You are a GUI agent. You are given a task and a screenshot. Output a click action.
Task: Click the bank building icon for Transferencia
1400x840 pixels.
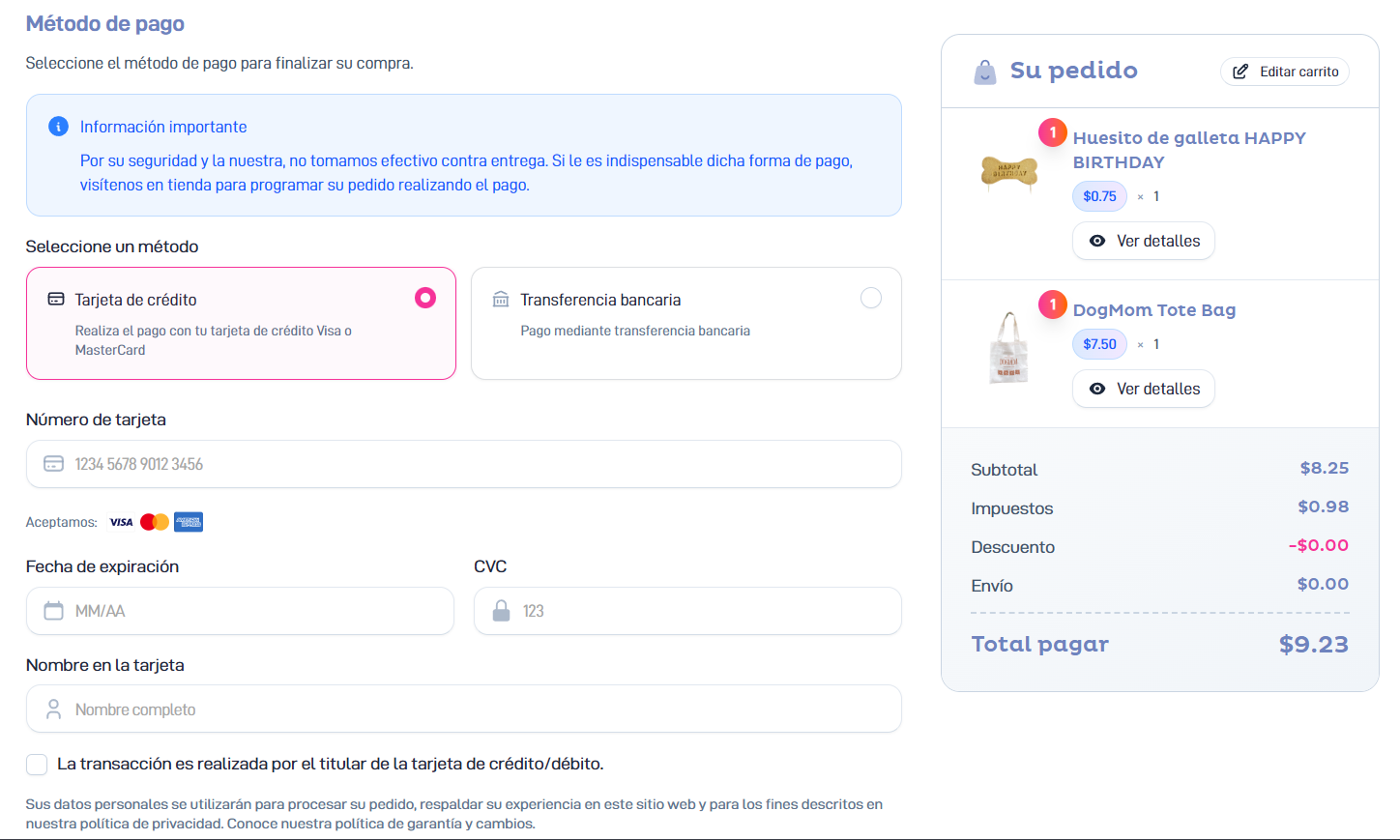tap(501, 300)
